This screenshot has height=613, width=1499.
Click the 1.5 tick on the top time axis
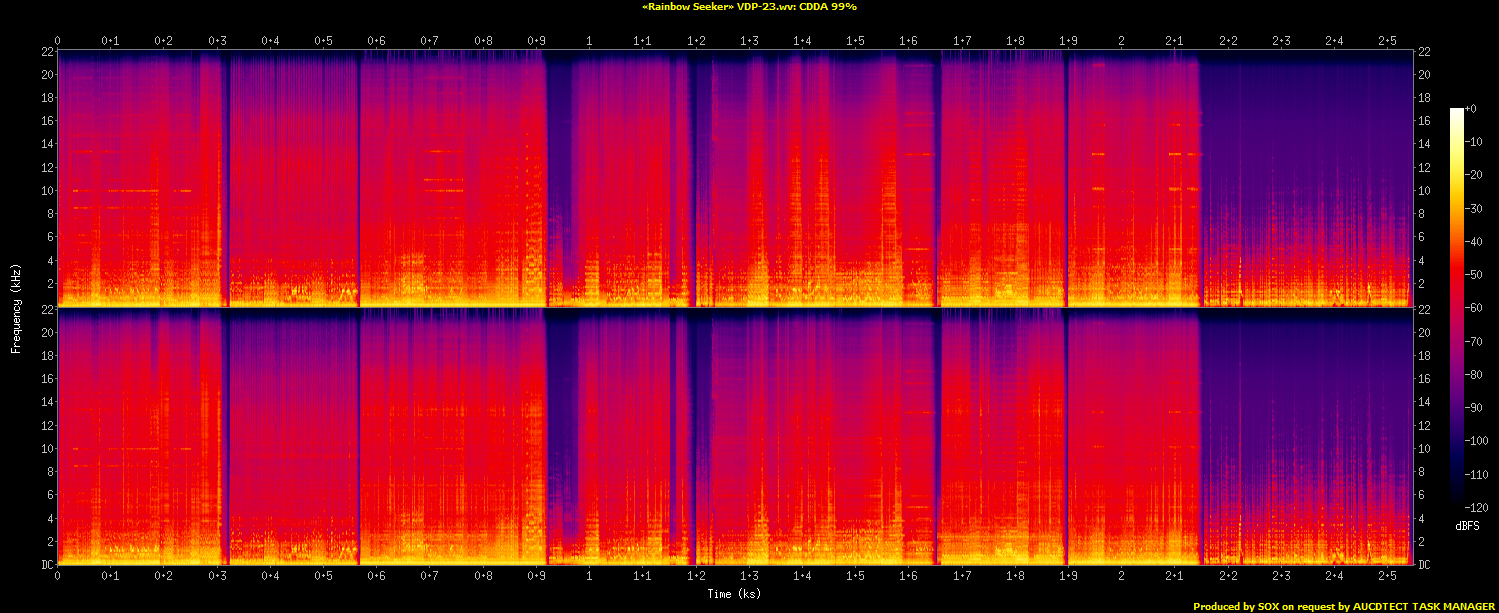[x=855, y=41]
